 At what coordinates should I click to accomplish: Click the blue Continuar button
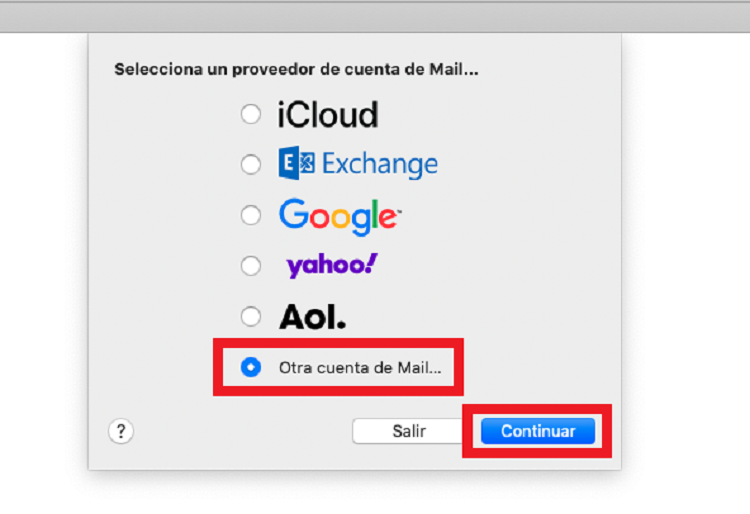tap(538, 431)
